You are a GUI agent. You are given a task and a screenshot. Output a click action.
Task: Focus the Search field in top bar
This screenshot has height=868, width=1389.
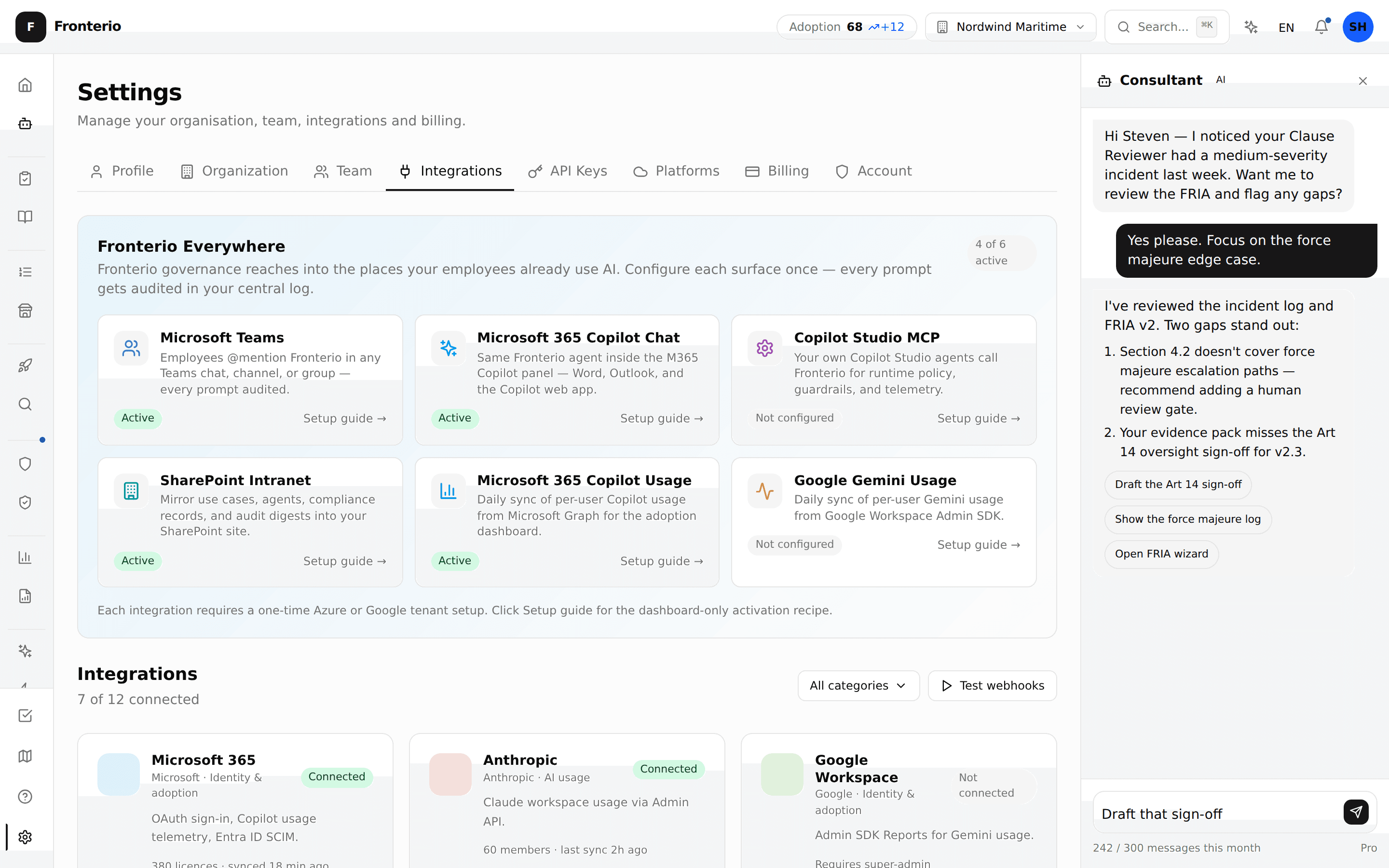coord(1166,27)
